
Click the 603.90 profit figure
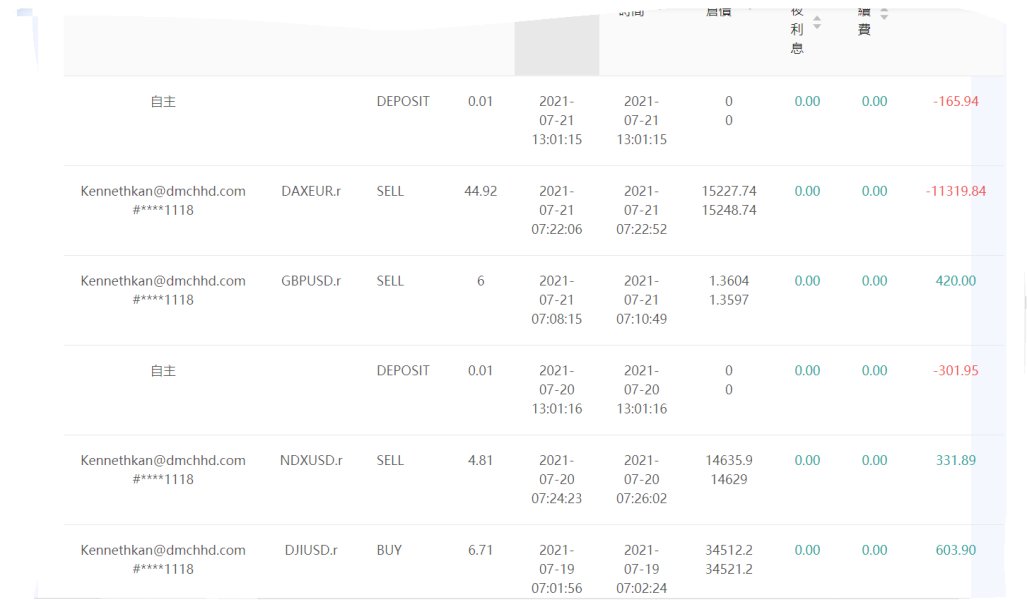coord(955,550)
